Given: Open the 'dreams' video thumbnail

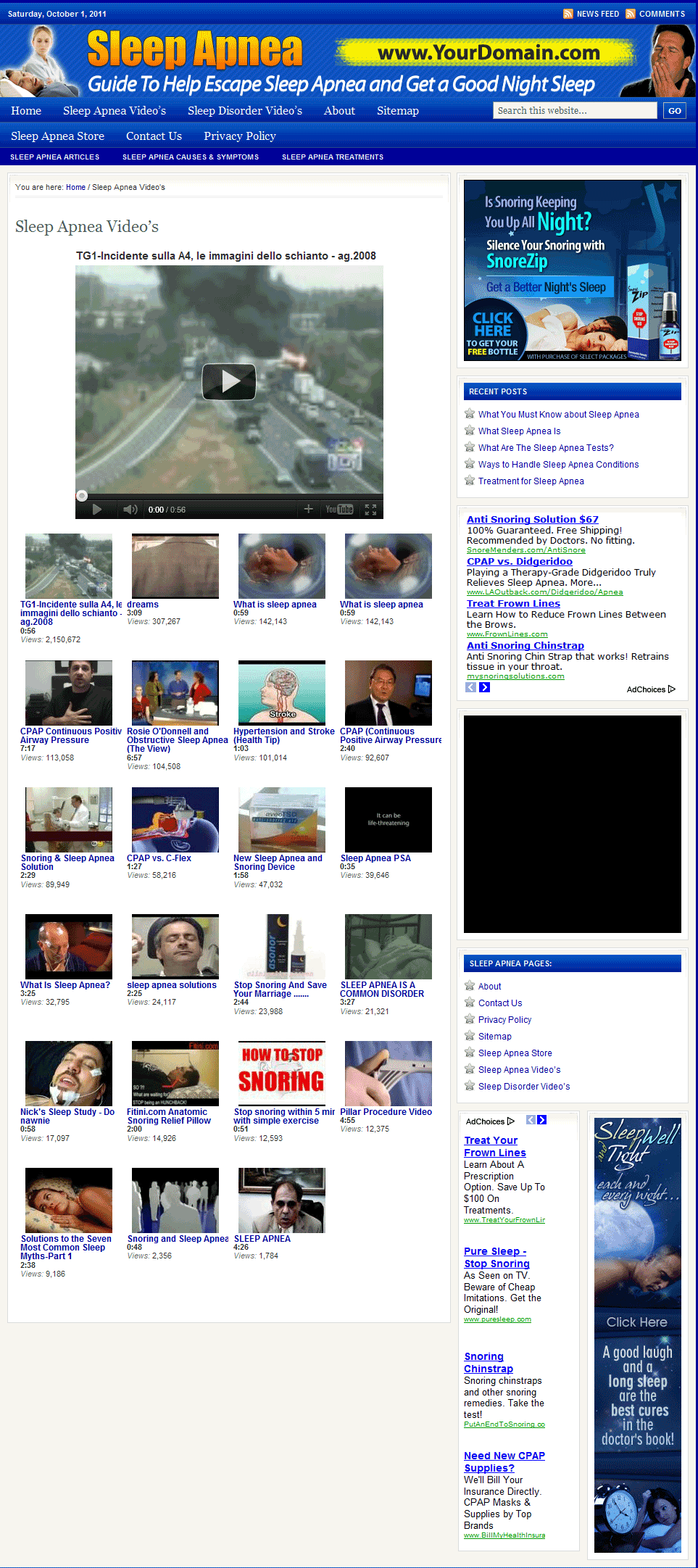Looking at the screenshot, I should 175,566.
